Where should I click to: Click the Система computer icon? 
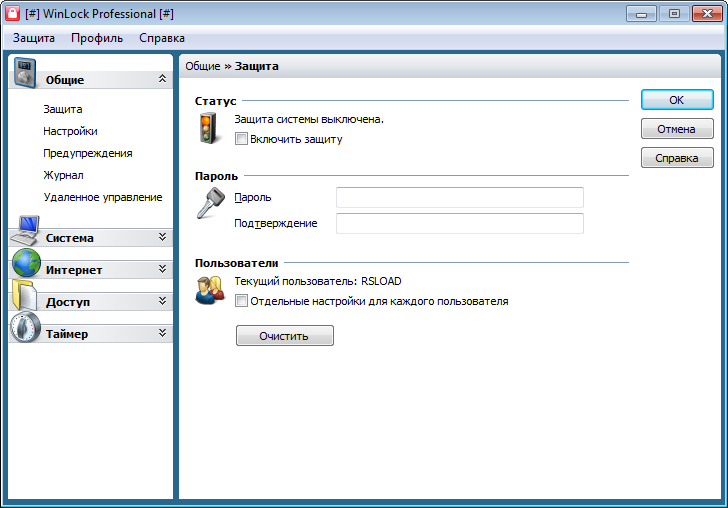click(25, 230)
